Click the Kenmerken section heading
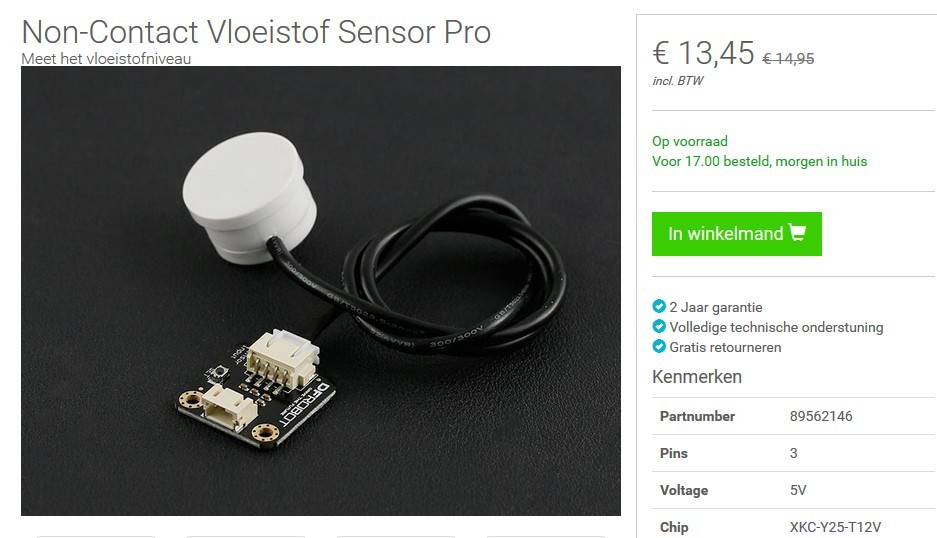This screenshot has height=538, width=937. [697, 377]
